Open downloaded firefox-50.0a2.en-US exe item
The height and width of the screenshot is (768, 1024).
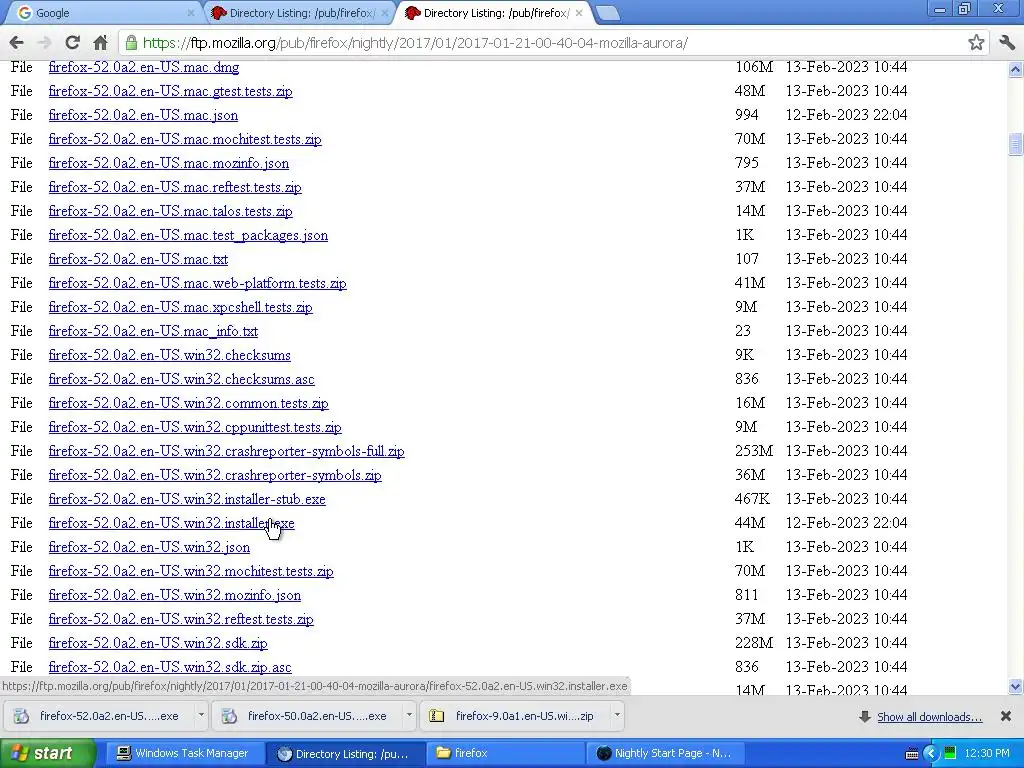[308, 716]
